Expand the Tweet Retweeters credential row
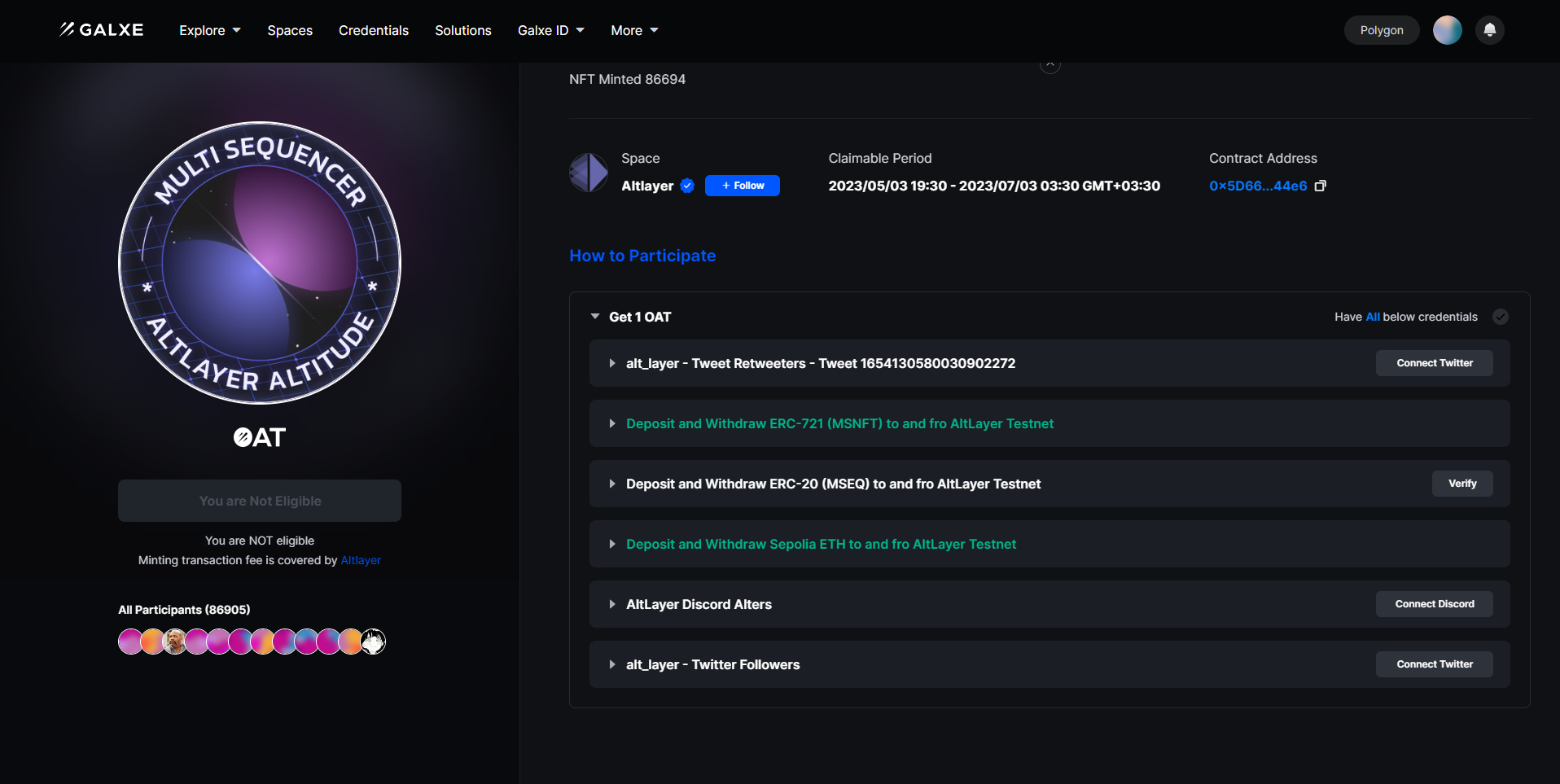 pyautogui.click(x=612, y=363)
